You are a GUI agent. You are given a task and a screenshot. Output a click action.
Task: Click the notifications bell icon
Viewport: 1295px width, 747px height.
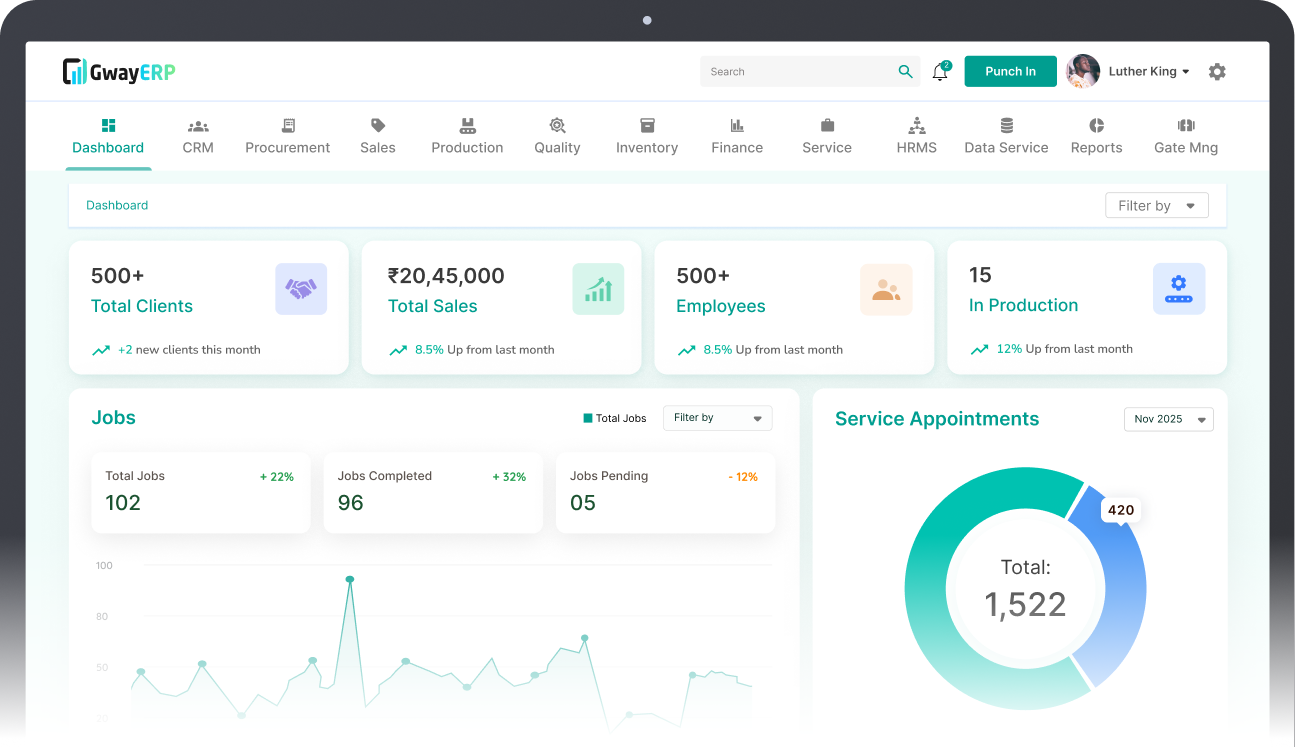click(940, 72)
